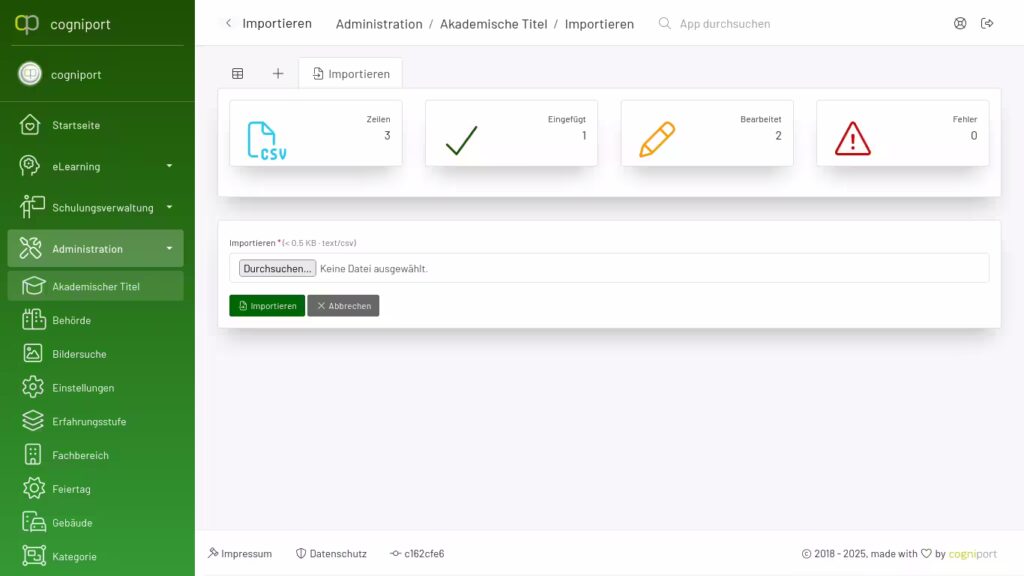This screenshot has height=576, width=1024.
Task: Click Durchsuchen to choose a file
Action: pos(277,267)
